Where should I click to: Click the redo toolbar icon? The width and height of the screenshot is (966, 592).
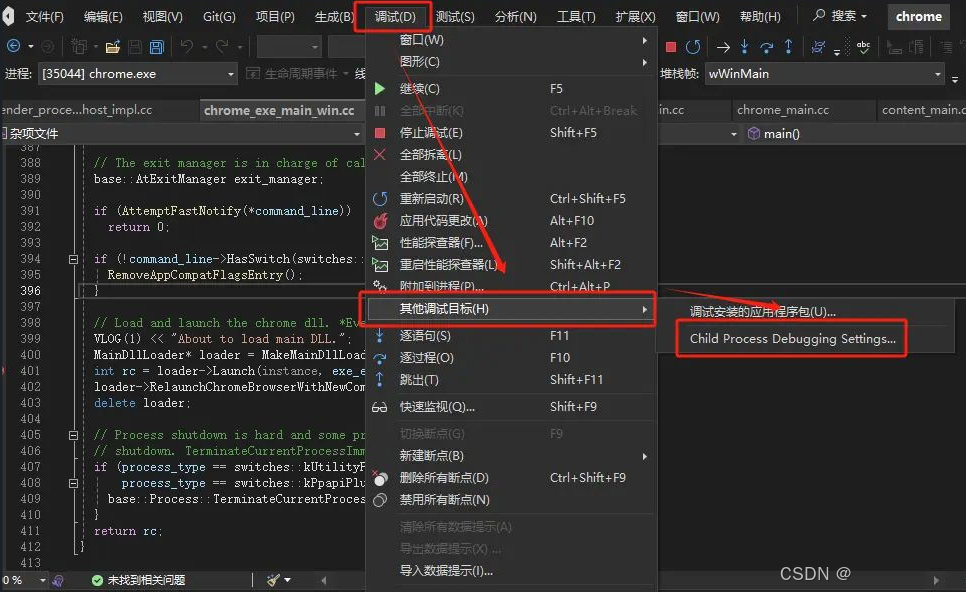coord(222,46)
